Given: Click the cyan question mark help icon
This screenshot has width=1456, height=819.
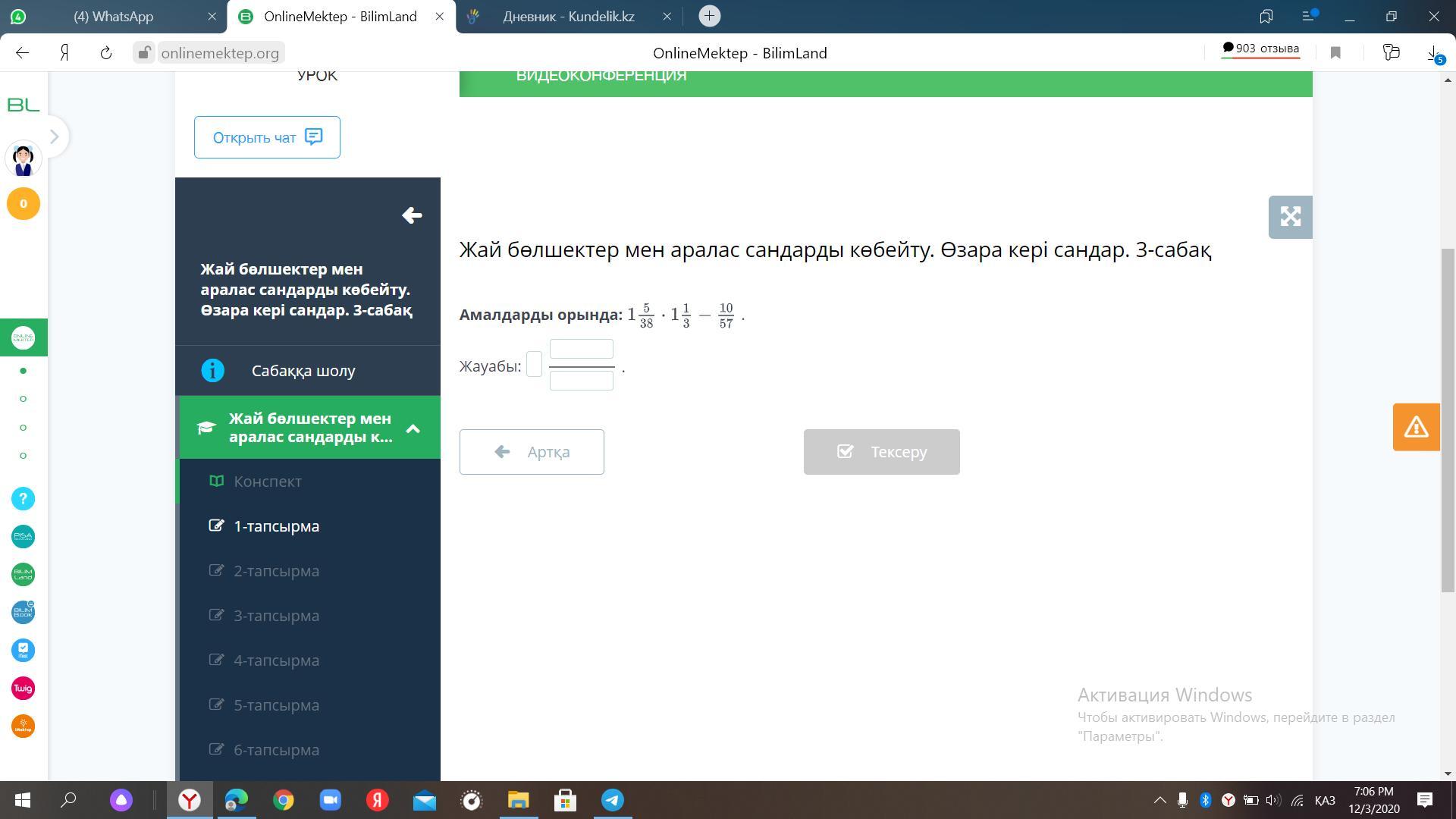Looking at the screenshot, I should pos(23,499).
